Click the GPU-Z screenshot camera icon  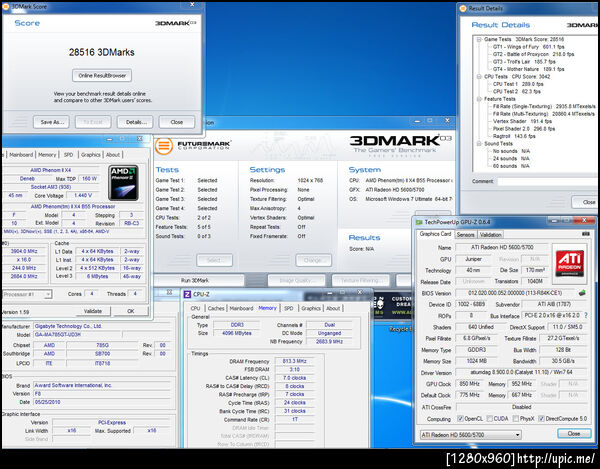(x=585, y=234)
